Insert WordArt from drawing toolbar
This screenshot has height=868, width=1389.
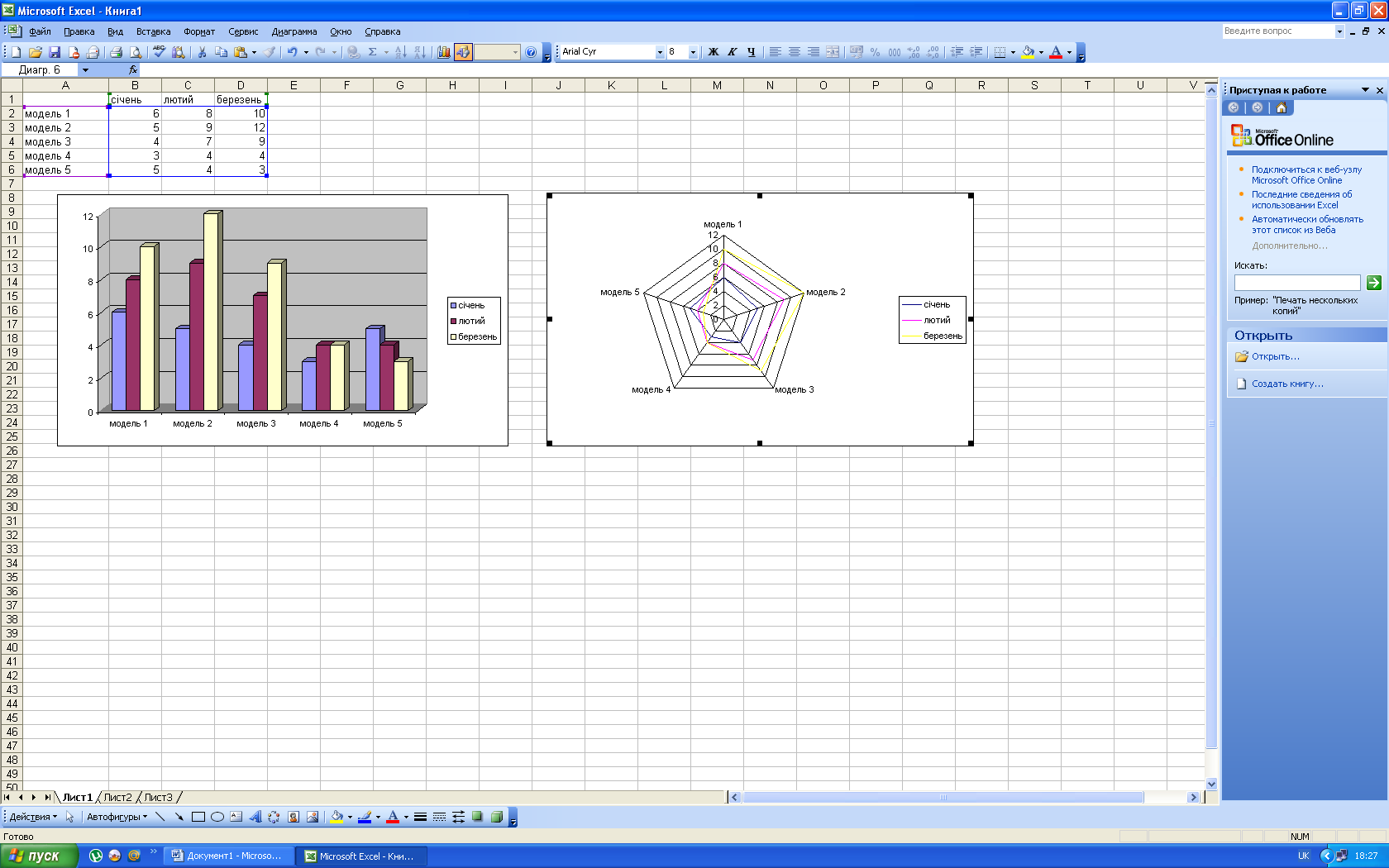pos(255,817)
